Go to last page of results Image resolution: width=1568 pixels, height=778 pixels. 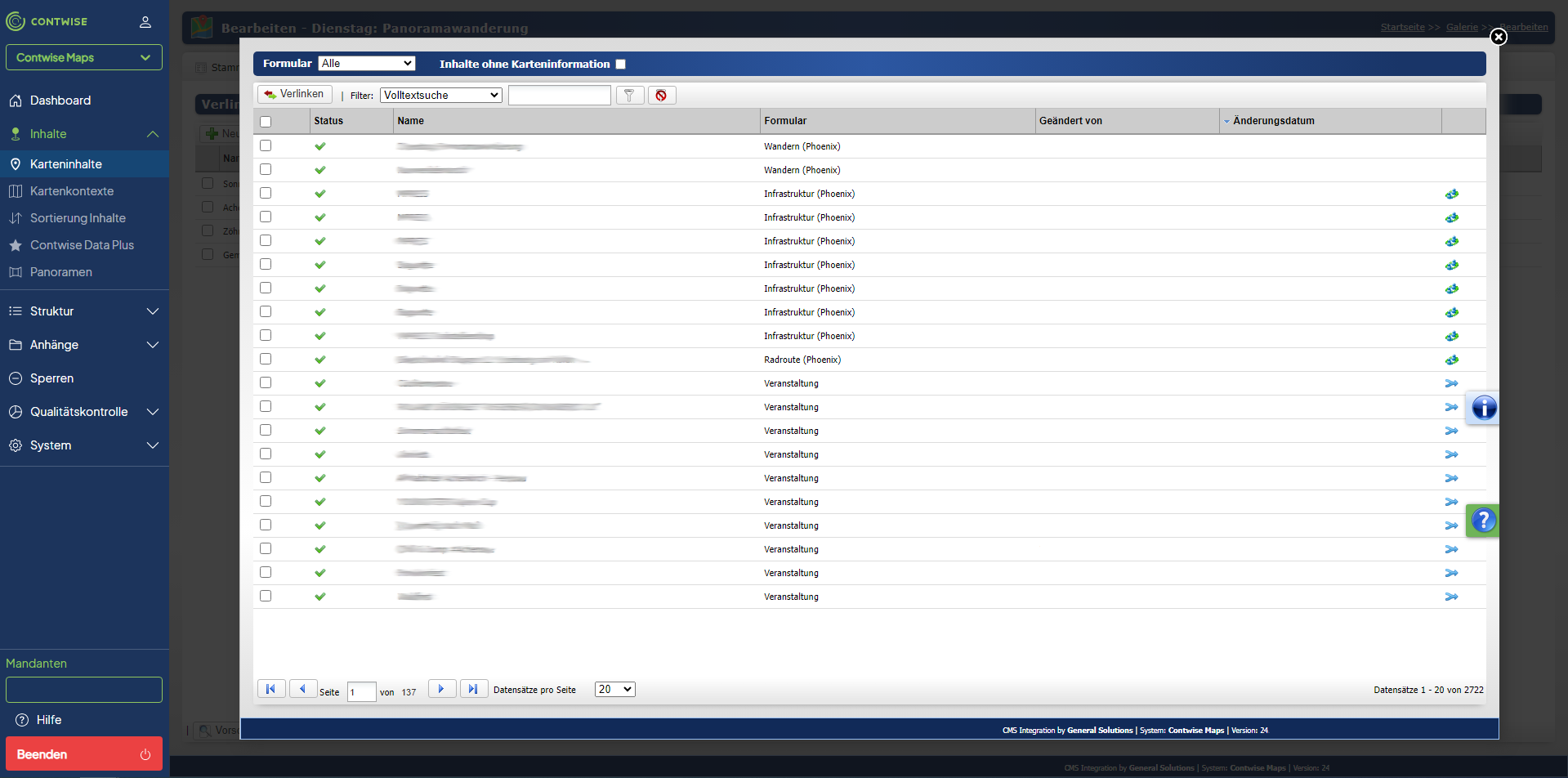[474, 689]
